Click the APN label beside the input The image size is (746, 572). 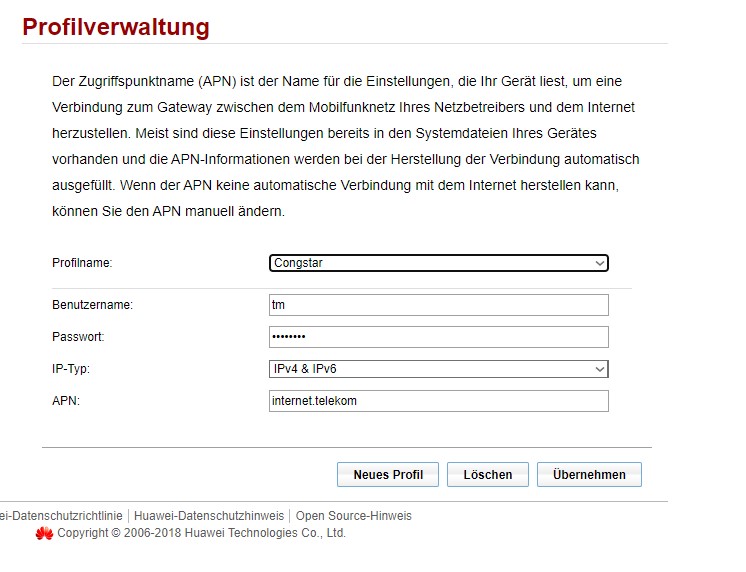[x=66, y=401]
